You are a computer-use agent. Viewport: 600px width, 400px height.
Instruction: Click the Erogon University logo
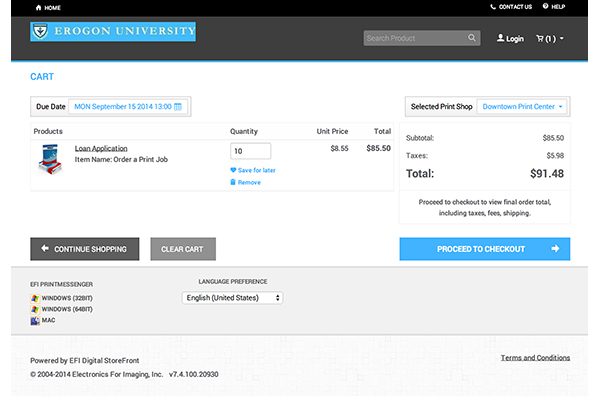[113, 32]
